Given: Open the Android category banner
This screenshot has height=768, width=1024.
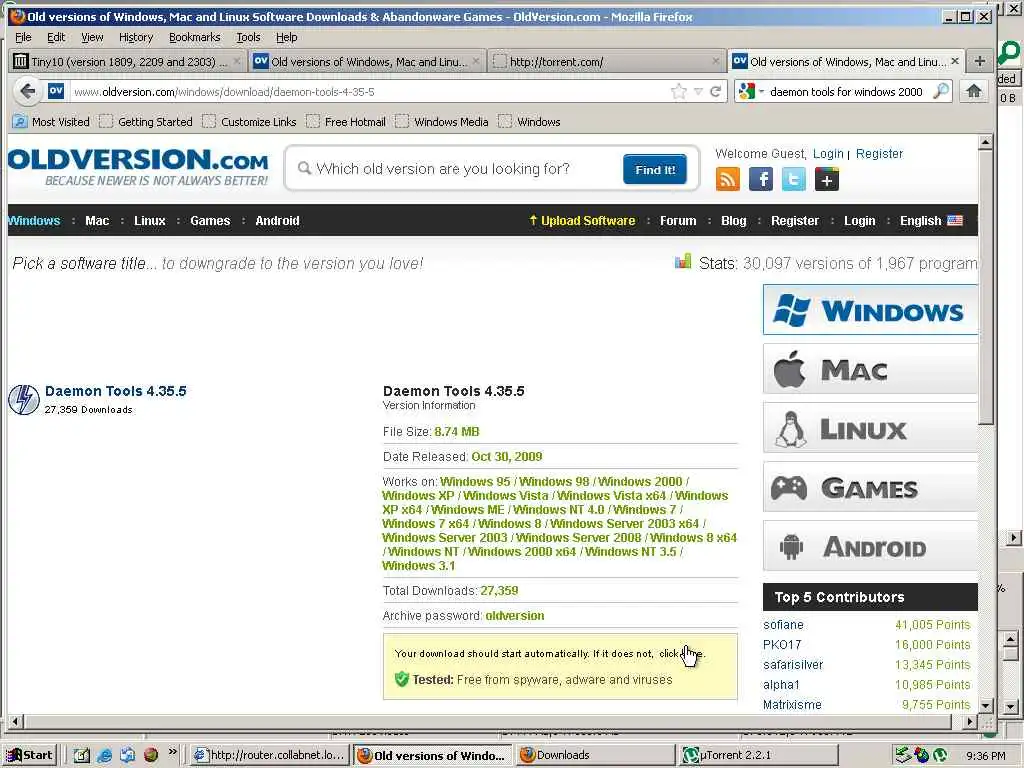Looking at the screenshot, I should point(870,546).
